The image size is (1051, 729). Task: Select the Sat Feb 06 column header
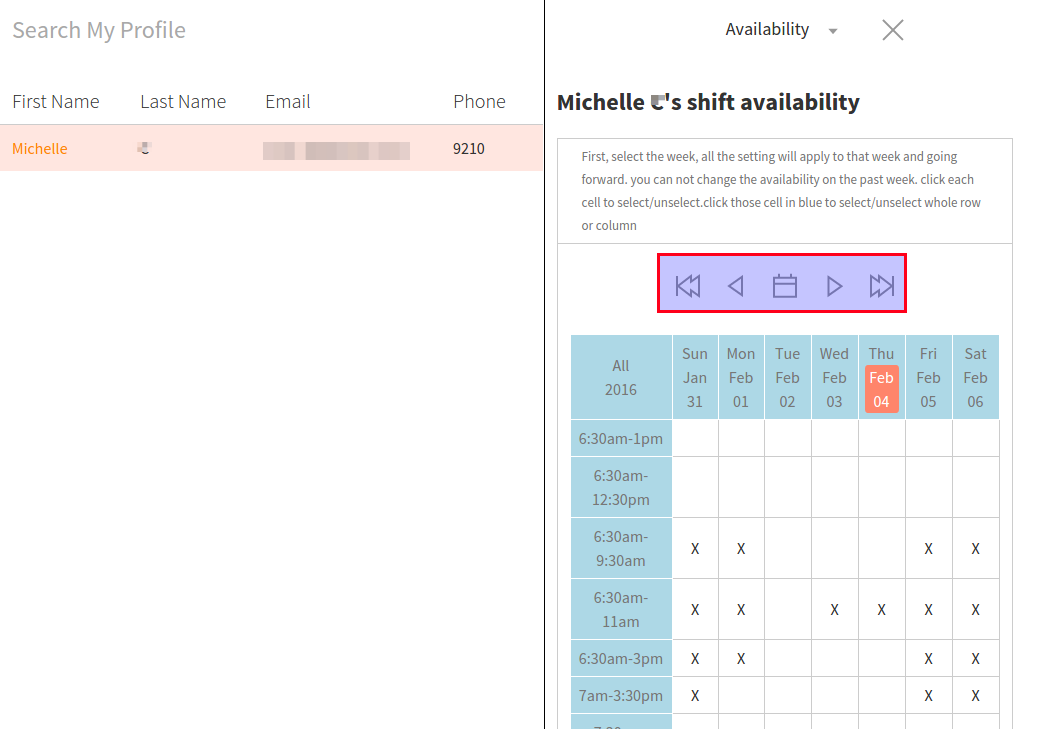[975, 378]
